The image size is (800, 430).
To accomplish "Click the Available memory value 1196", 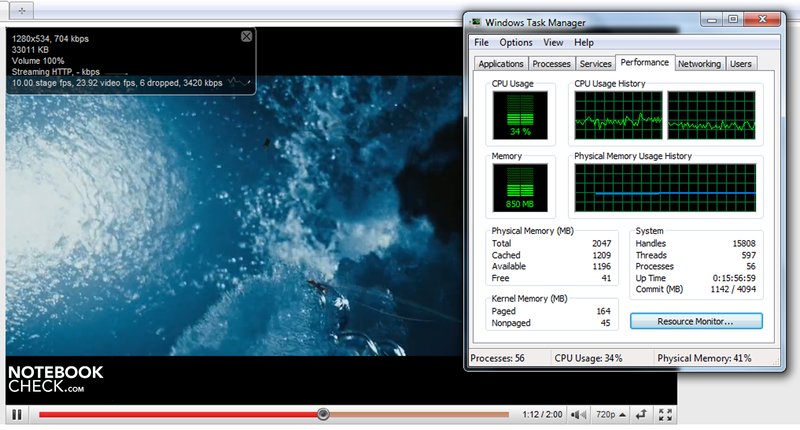I will 602,266.
